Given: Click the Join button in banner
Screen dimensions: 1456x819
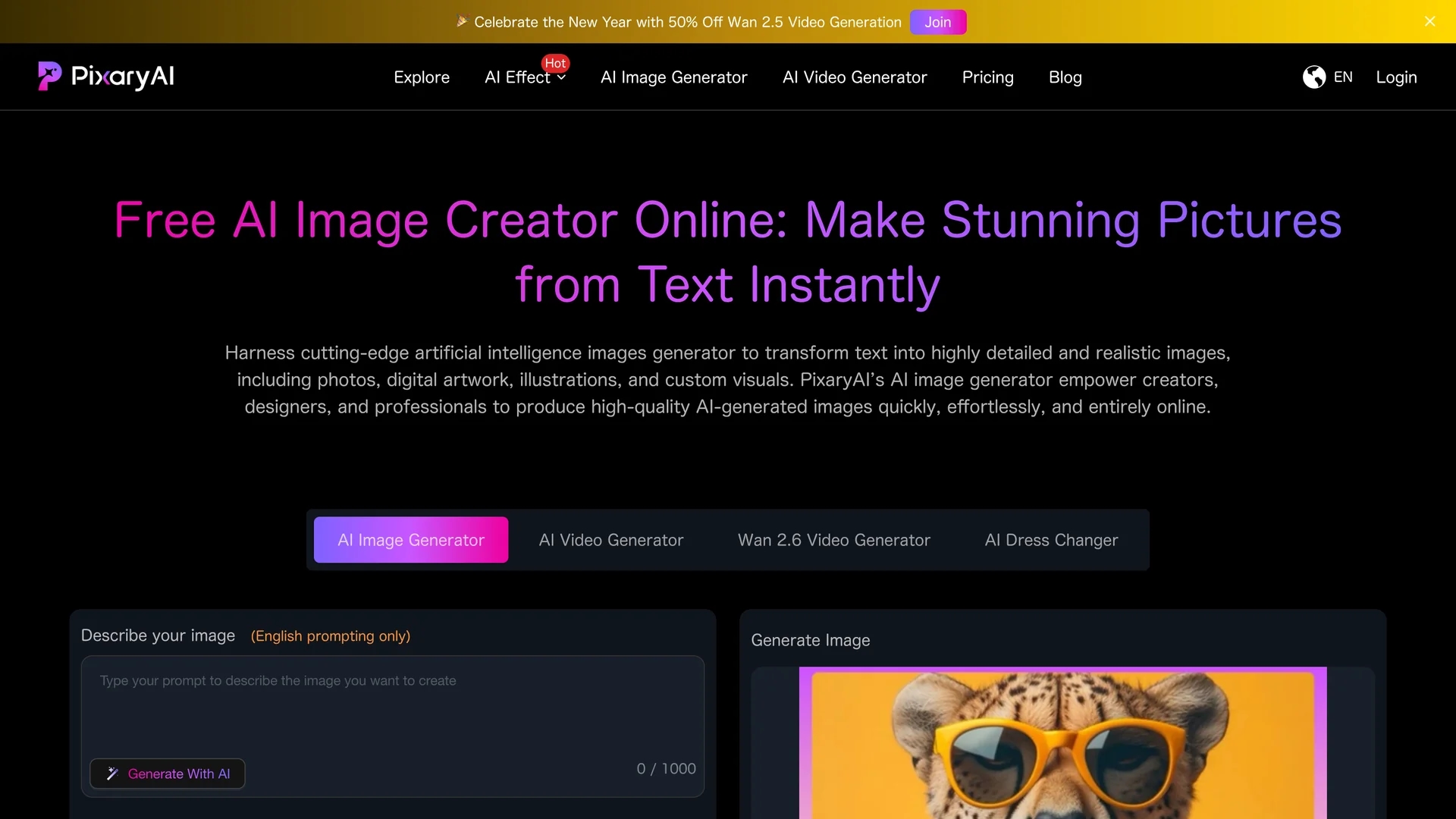Looking at the screenshot, I should [x=938, y=22].
